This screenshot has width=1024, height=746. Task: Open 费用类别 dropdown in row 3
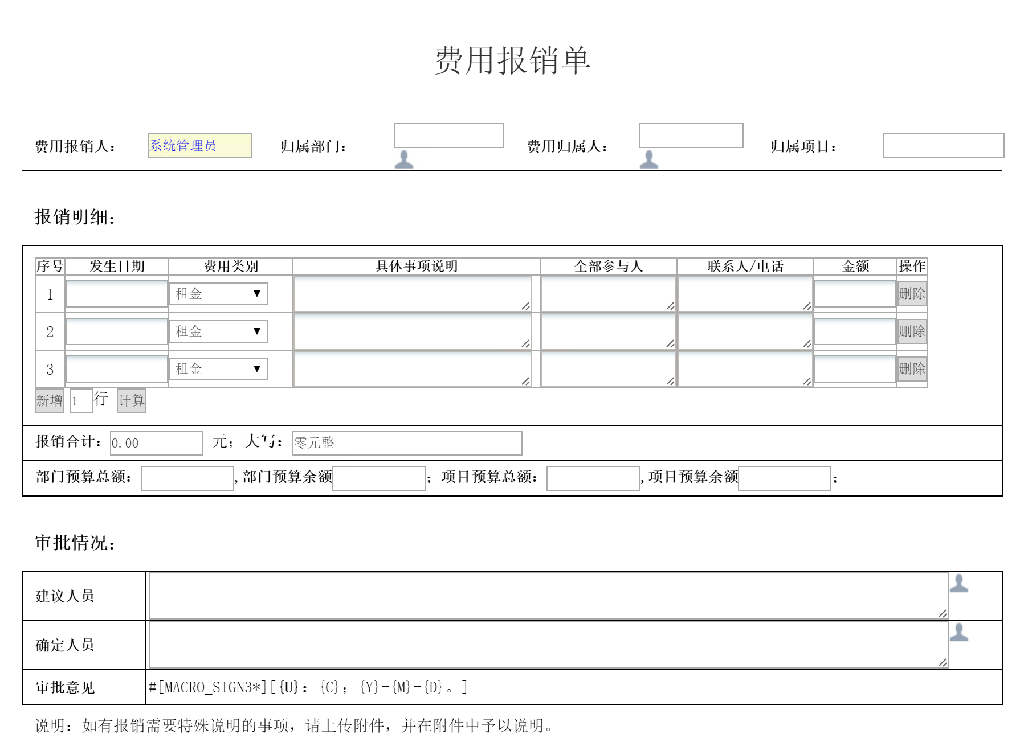(219, 369)
